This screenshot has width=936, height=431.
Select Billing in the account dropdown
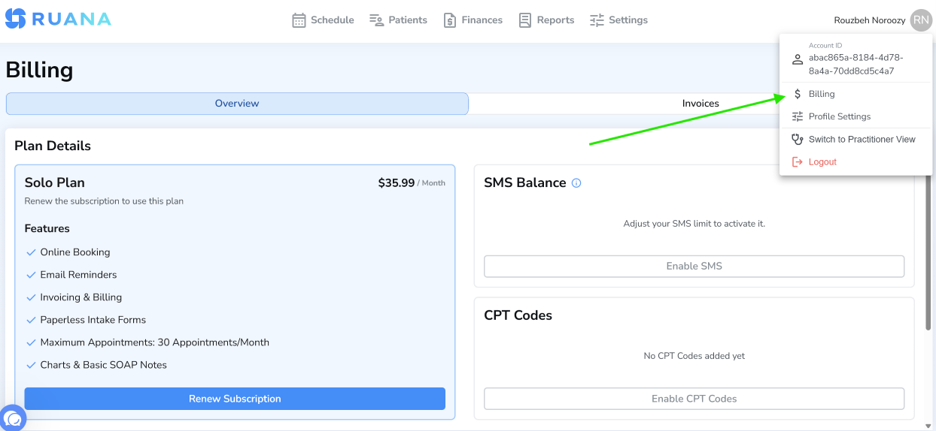[855, 94]
